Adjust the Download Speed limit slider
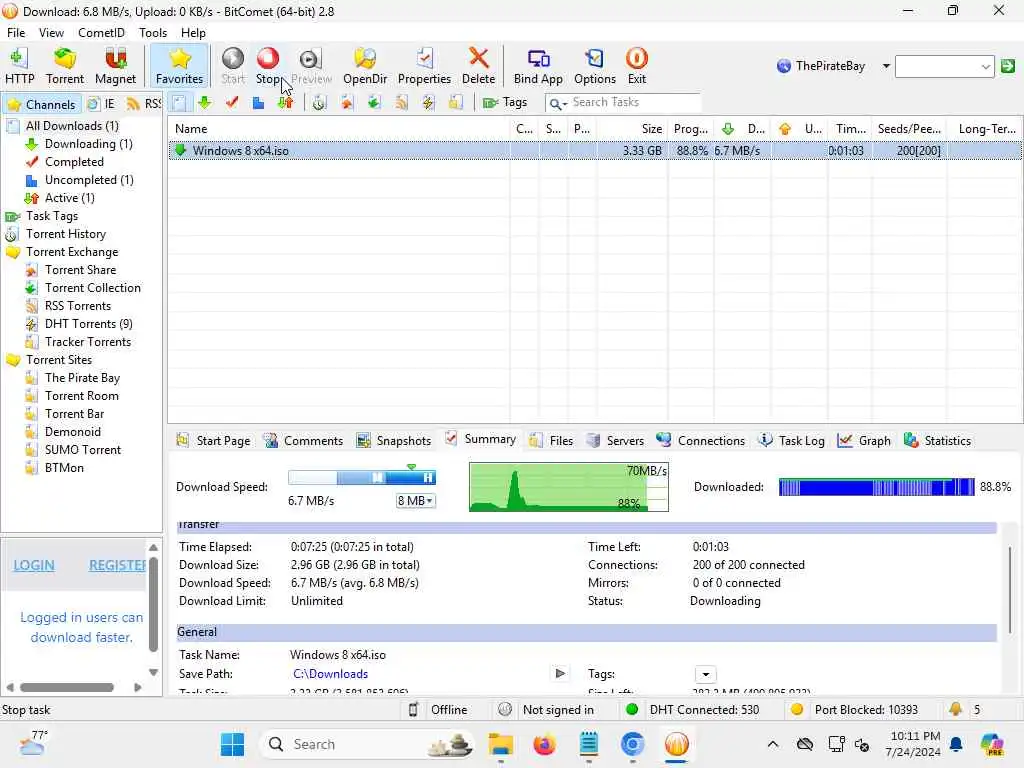The image size is (1024, 768). (x=362, y=477)
